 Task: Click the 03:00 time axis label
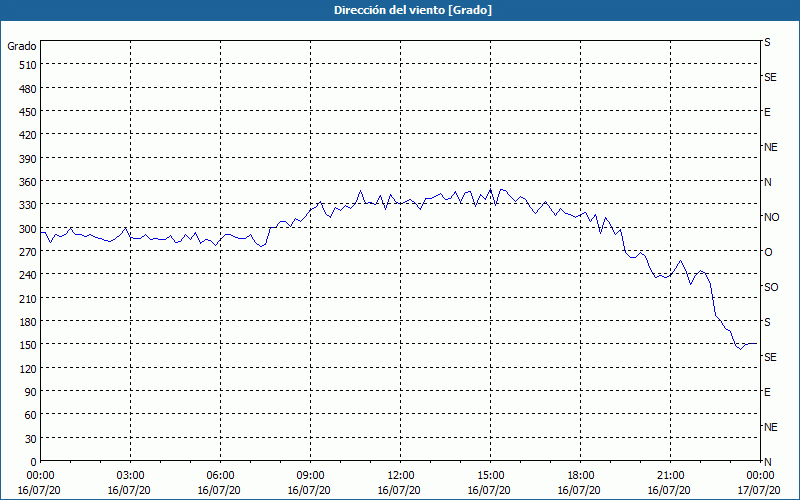coord(131,476)
